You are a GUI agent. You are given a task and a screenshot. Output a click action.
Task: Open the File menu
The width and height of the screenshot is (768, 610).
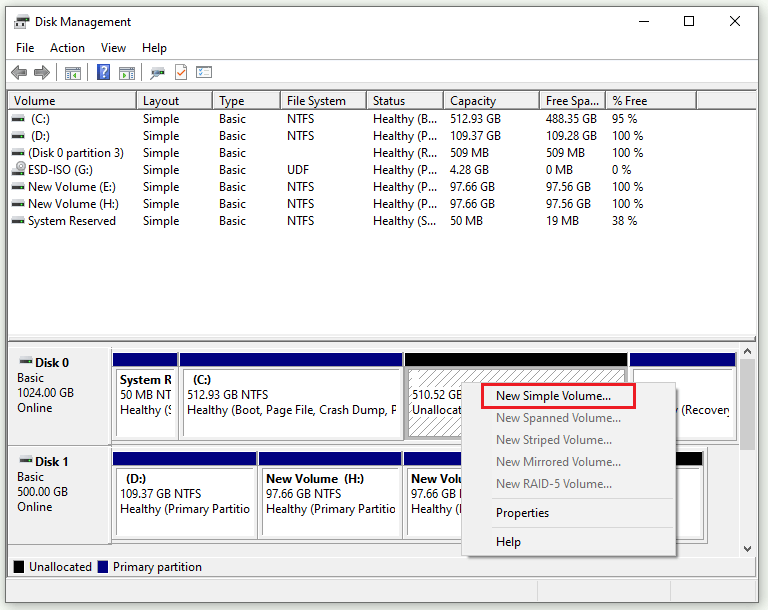(x=25, y=48)
